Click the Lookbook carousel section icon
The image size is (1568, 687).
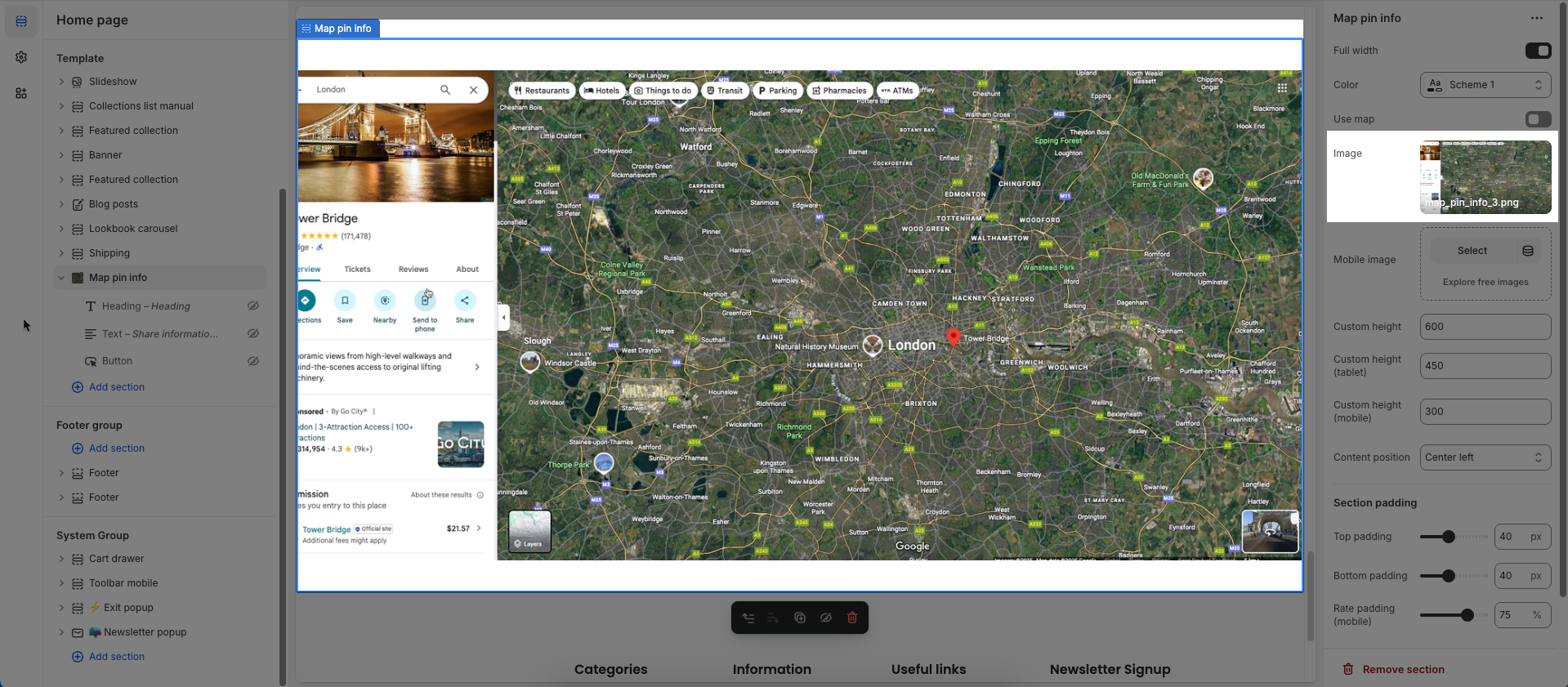[78, 229]
